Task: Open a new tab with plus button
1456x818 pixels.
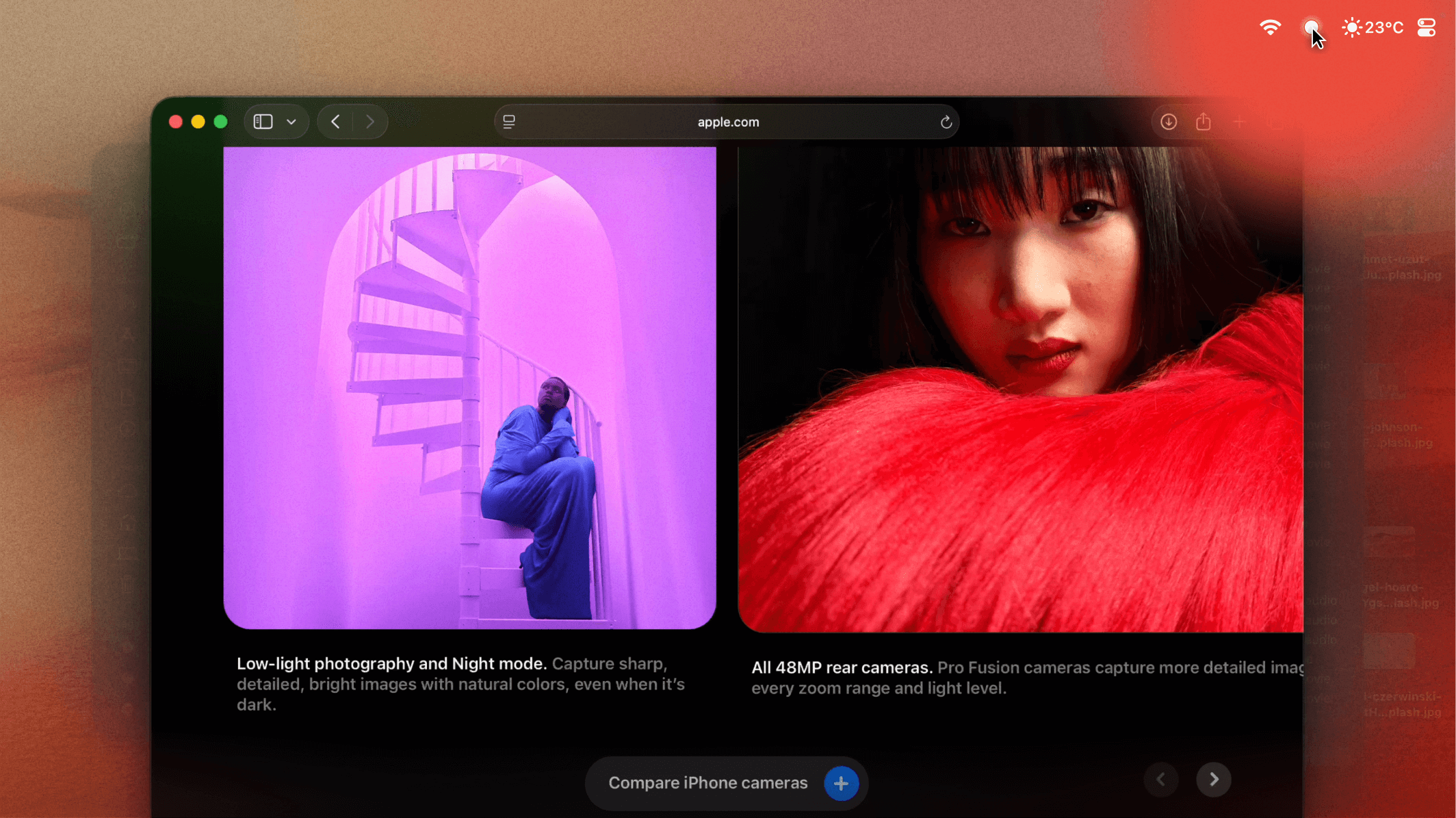Action: (1239, 122)
